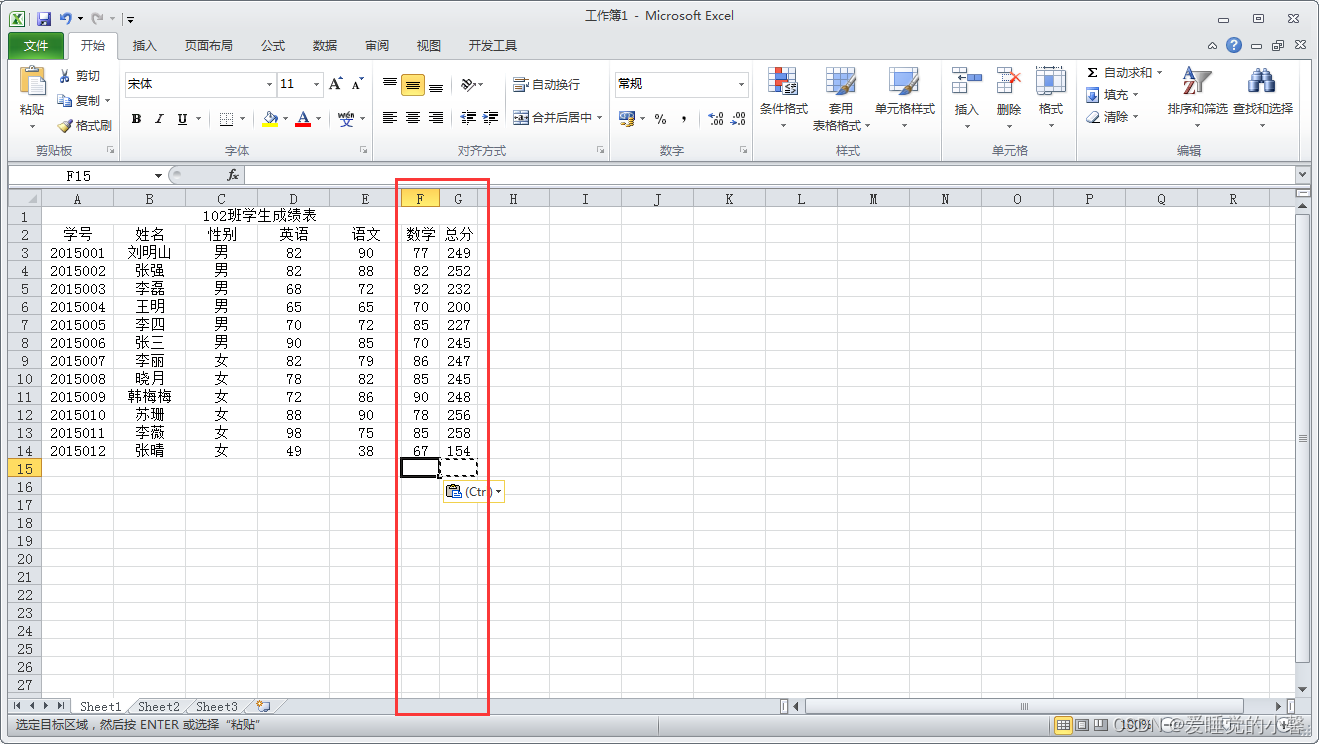
Task: Click the Undo arrow in quick access toolbar
Action: [x=66, y=18]
